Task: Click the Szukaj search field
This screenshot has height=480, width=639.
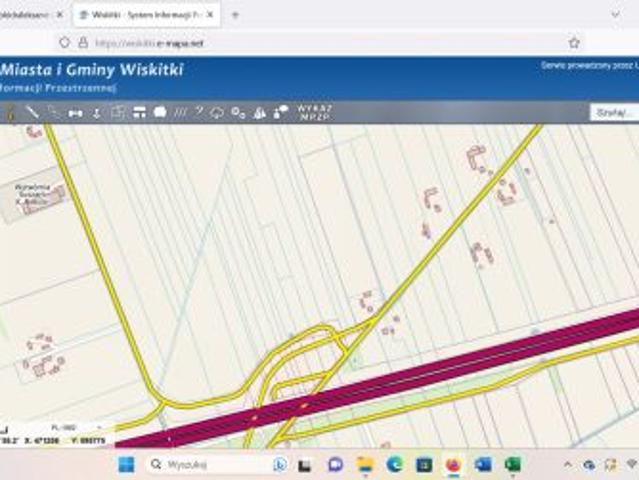Action: [x=614, y=112]
